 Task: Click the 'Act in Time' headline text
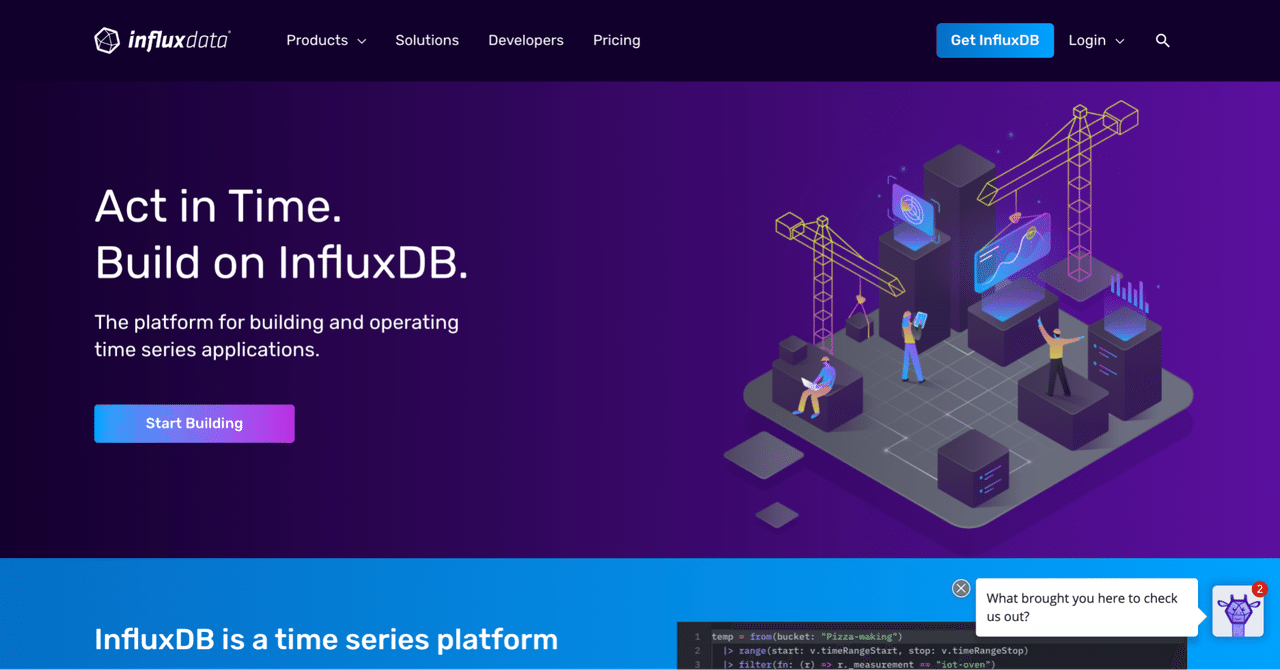[218, 206]
